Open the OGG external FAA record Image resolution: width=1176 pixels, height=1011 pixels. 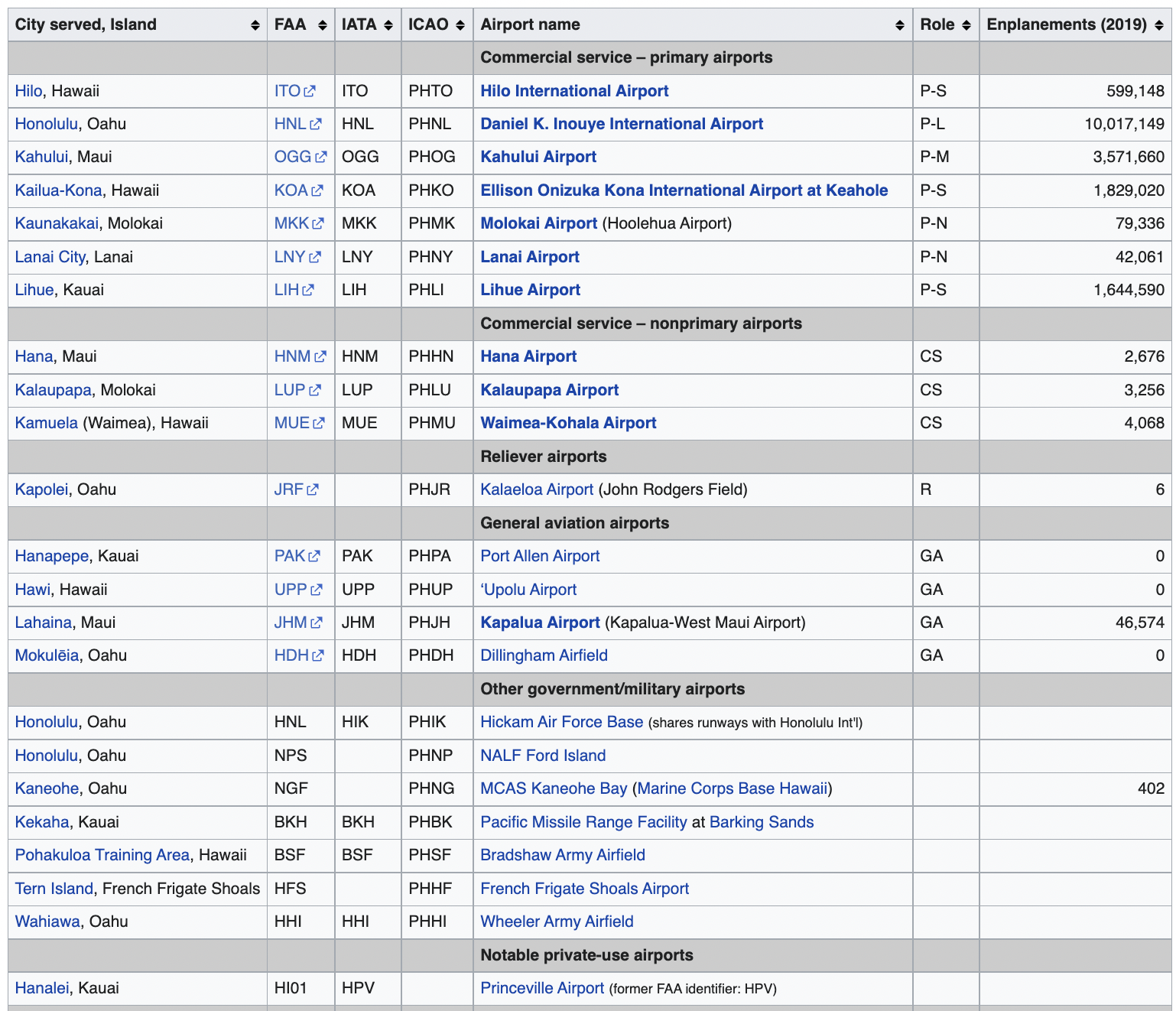(300, 157)
